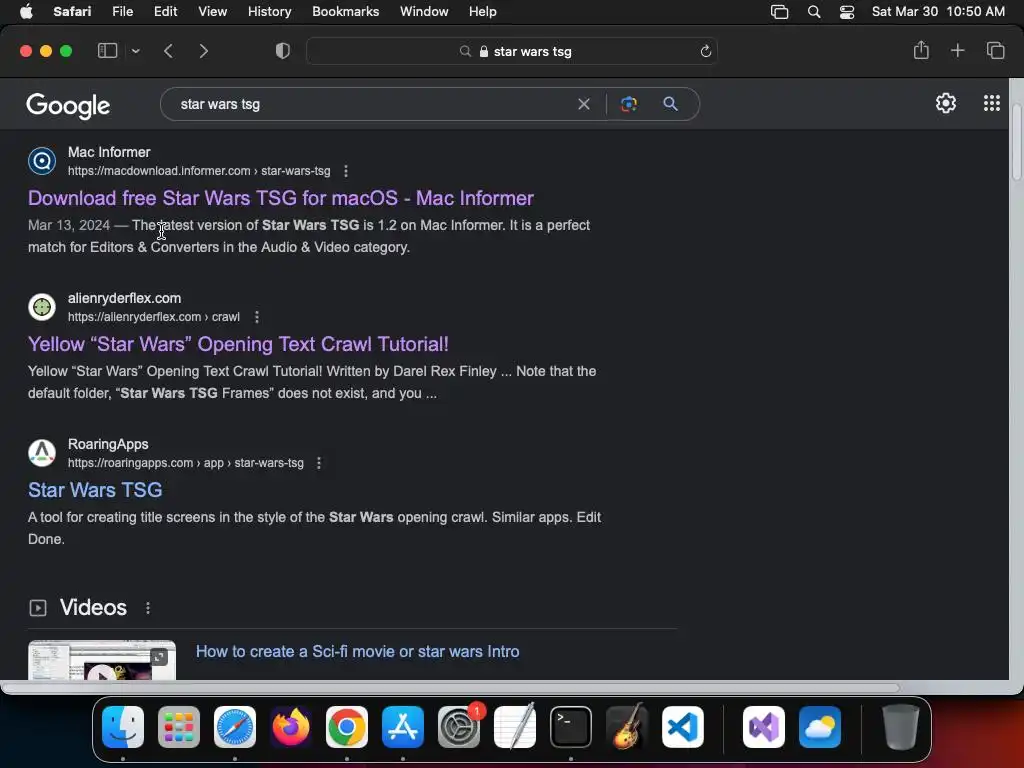Open Control Center in menu bar

846,12
